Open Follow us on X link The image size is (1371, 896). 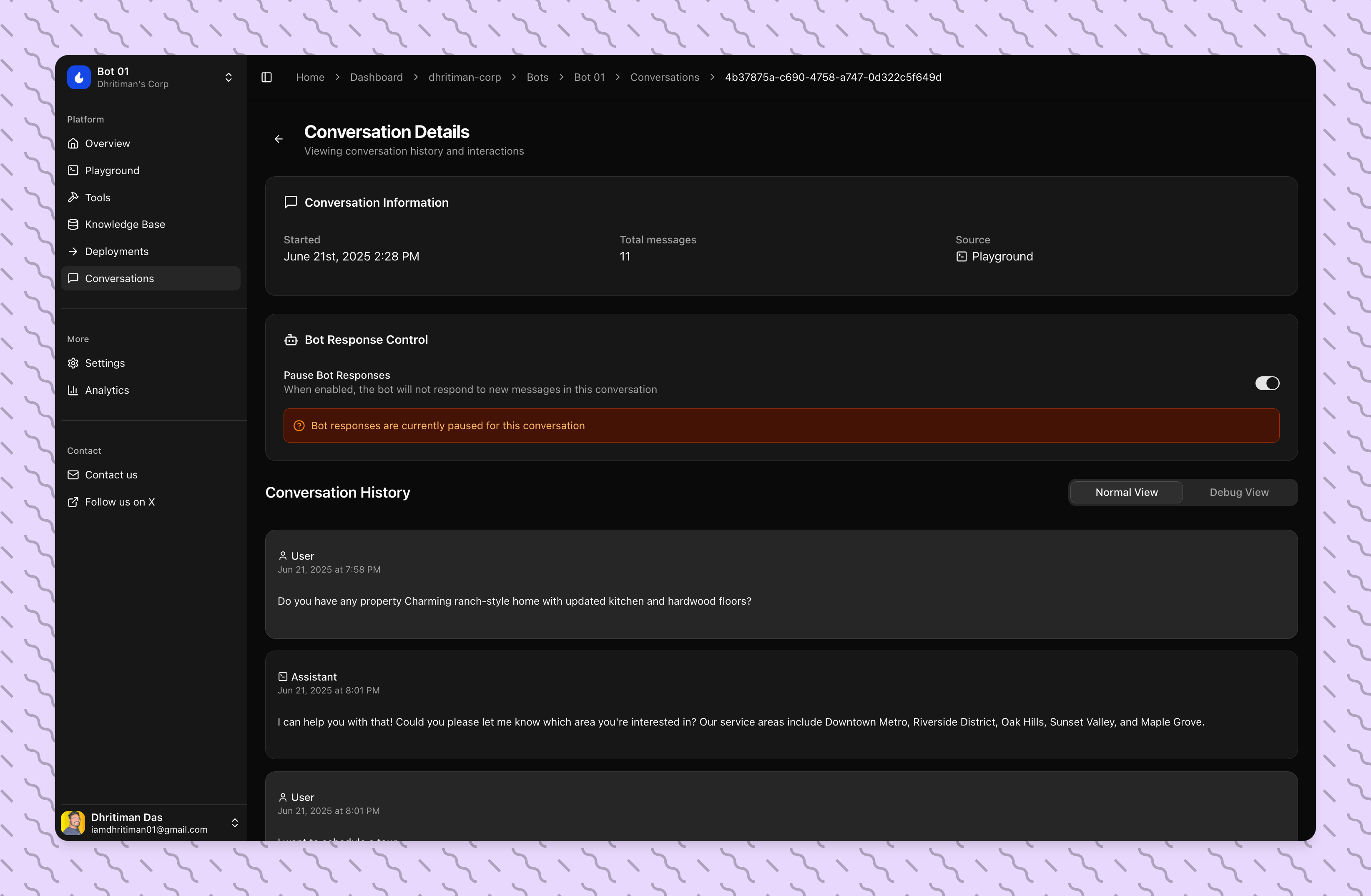click(x=151, y=502)
